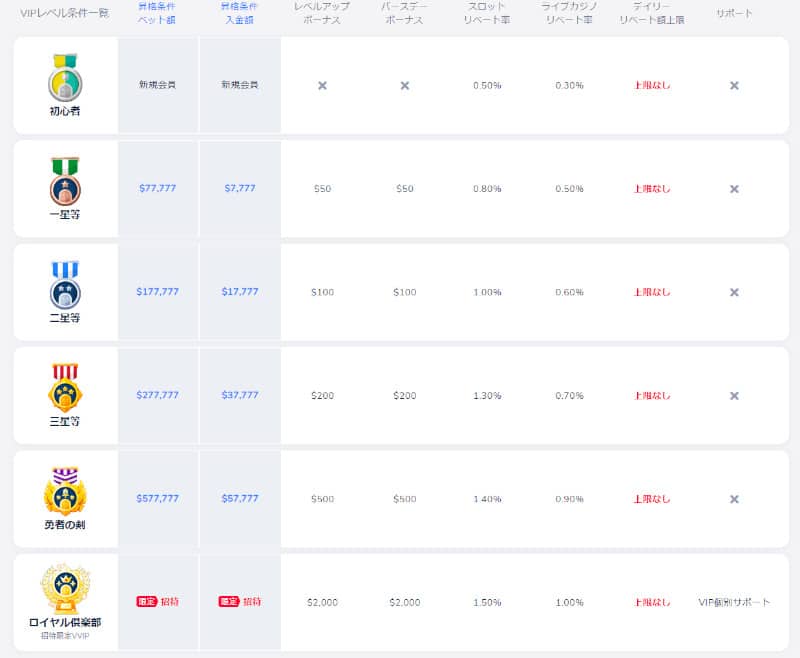The width and height of the screenshot is (800, 658).
Task: Click 上限なし in the 三星等 row
Action: coord(652,396)
